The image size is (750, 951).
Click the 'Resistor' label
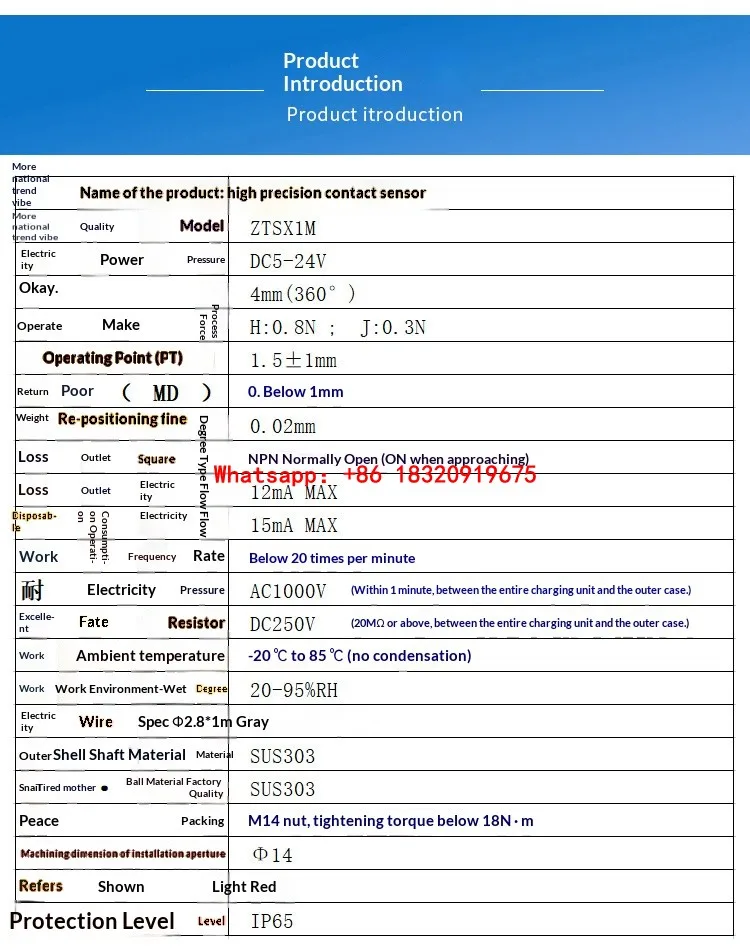196,623
